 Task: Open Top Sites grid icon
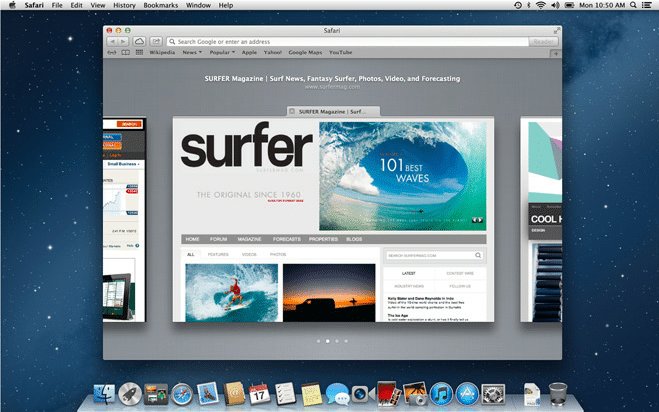coord(138,51)
